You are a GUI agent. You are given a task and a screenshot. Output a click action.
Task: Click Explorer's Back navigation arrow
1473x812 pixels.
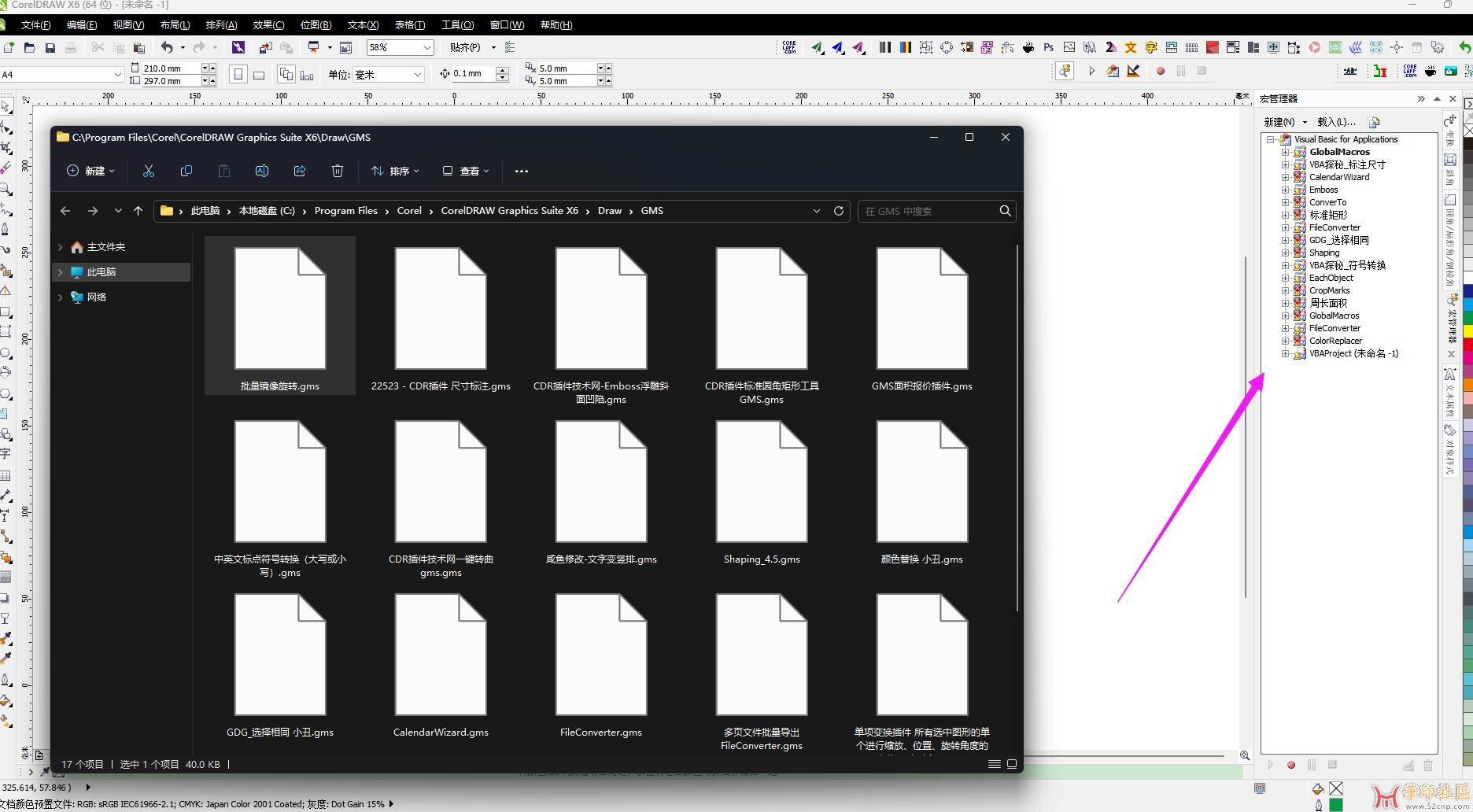point(65,211)
